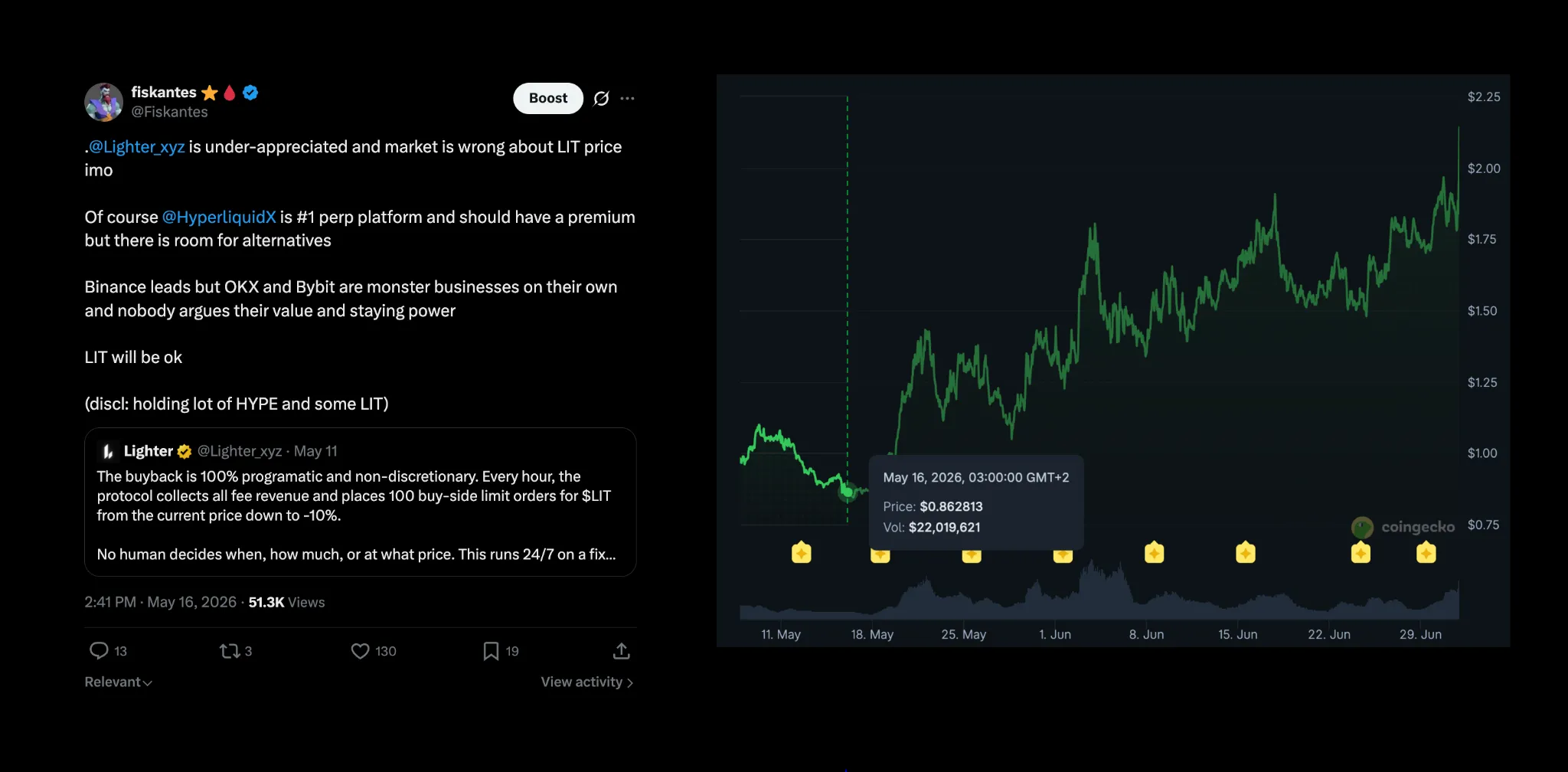The width and height of the screenshot is (1568, 772).
Task: Open the three-dot more options menu
Action: (x=627, y=98)
